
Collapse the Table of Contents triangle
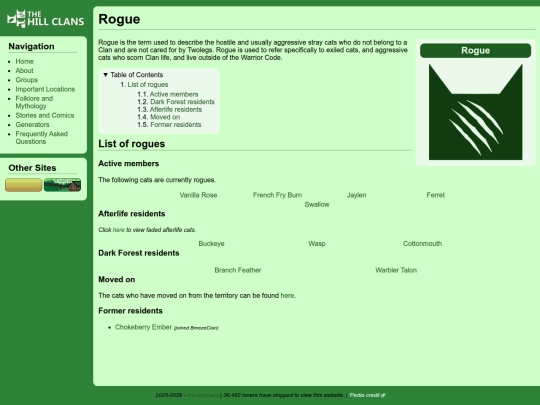click(x=106, y=75)
